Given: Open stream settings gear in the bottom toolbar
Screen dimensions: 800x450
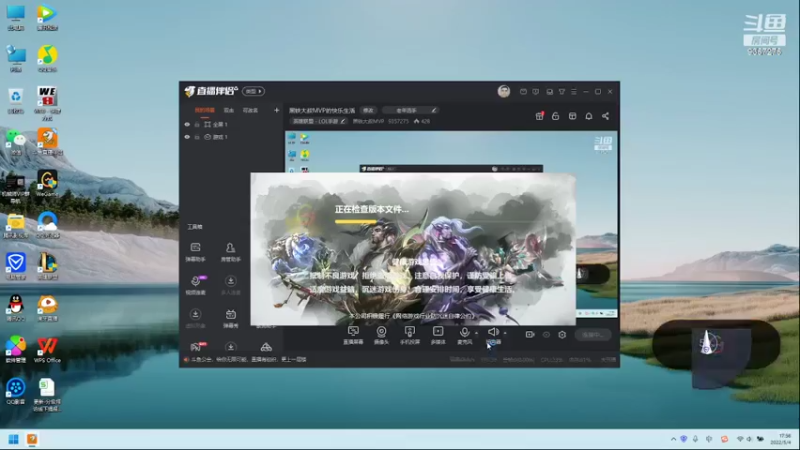Looking at the screenshot, I should tap(562, 335).
